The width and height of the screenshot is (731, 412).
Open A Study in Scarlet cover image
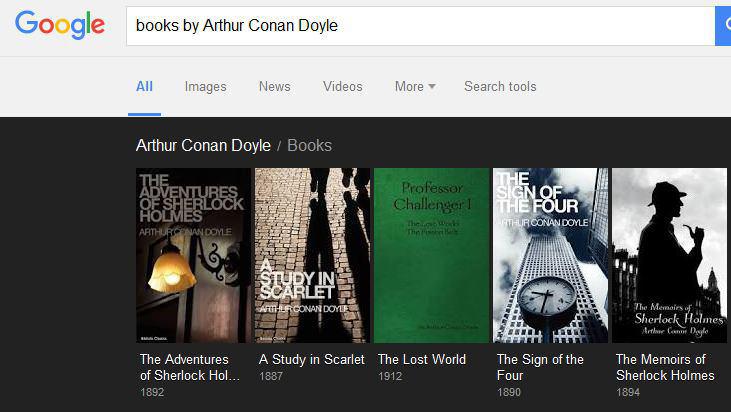coord(312,255)
